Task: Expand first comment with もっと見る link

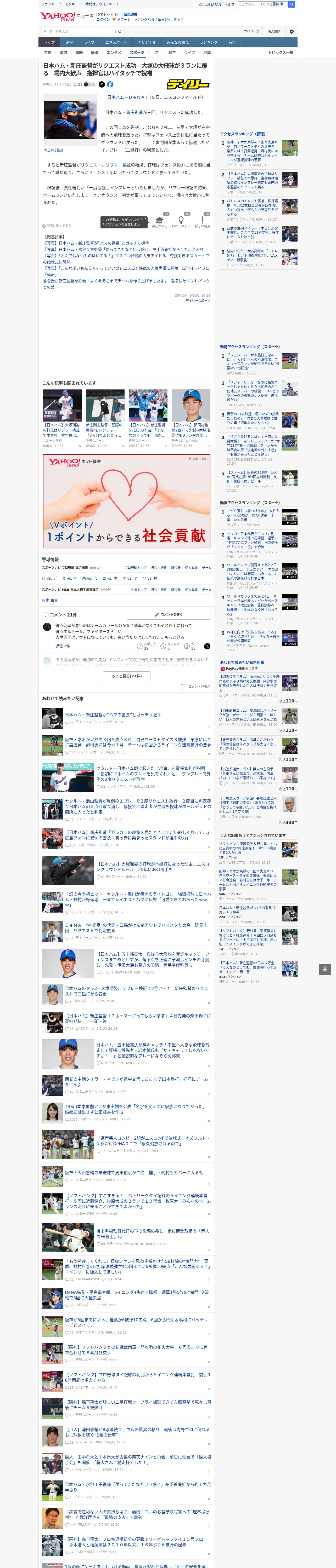Action: (174, 637)
